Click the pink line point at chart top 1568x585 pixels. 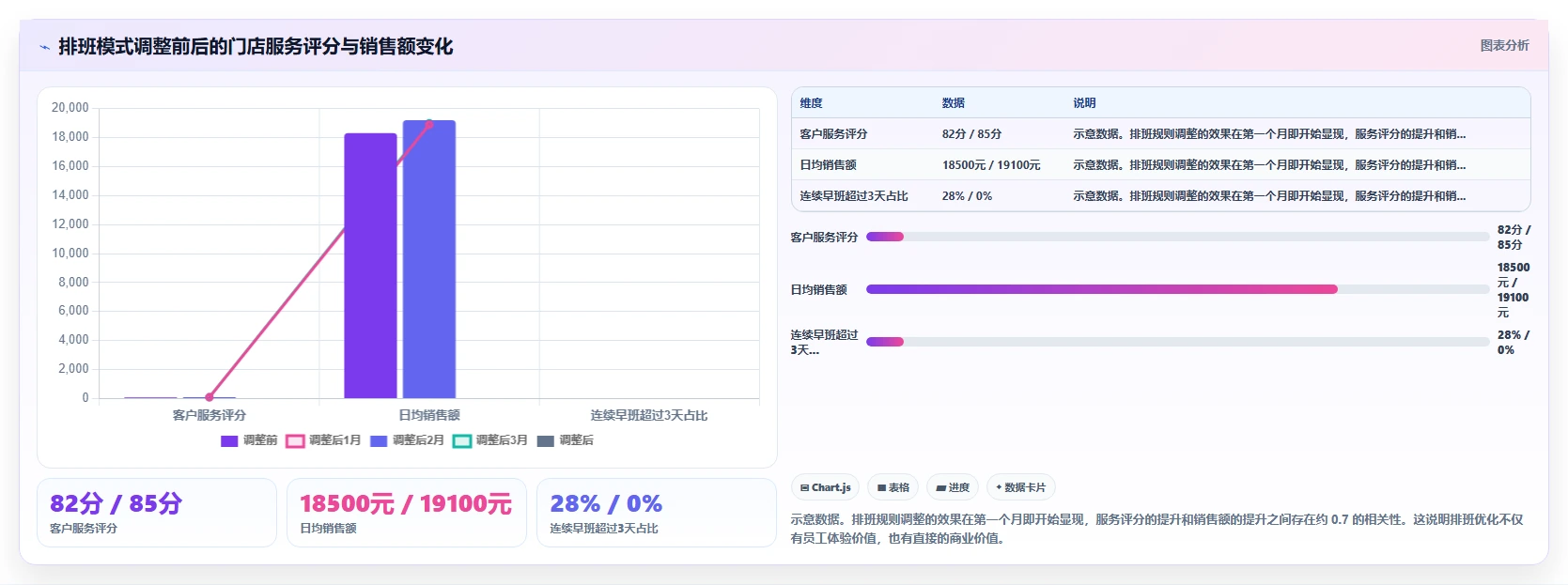coord(429,123)
